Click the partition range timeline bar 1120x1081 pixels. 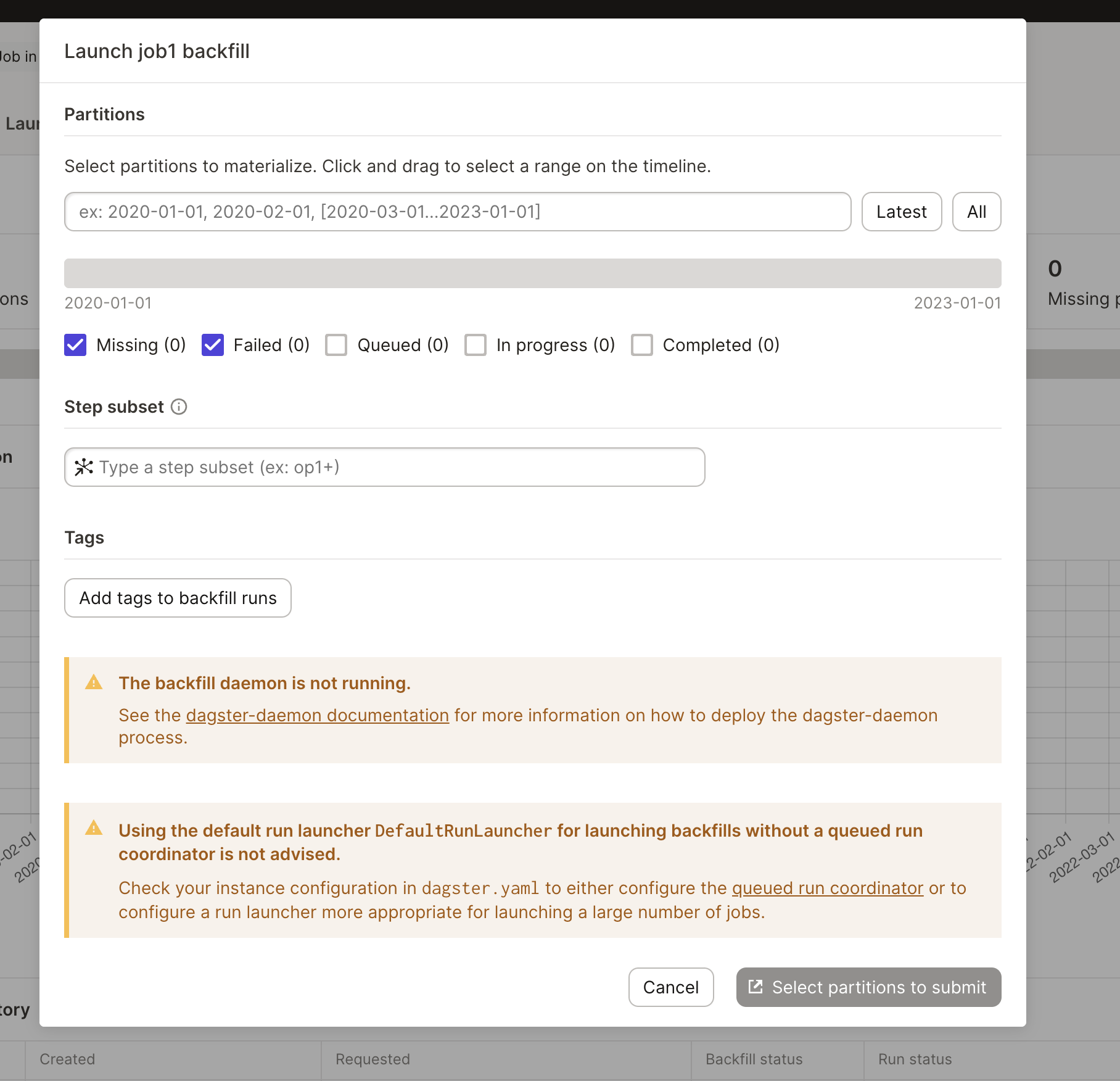(532, 273)
